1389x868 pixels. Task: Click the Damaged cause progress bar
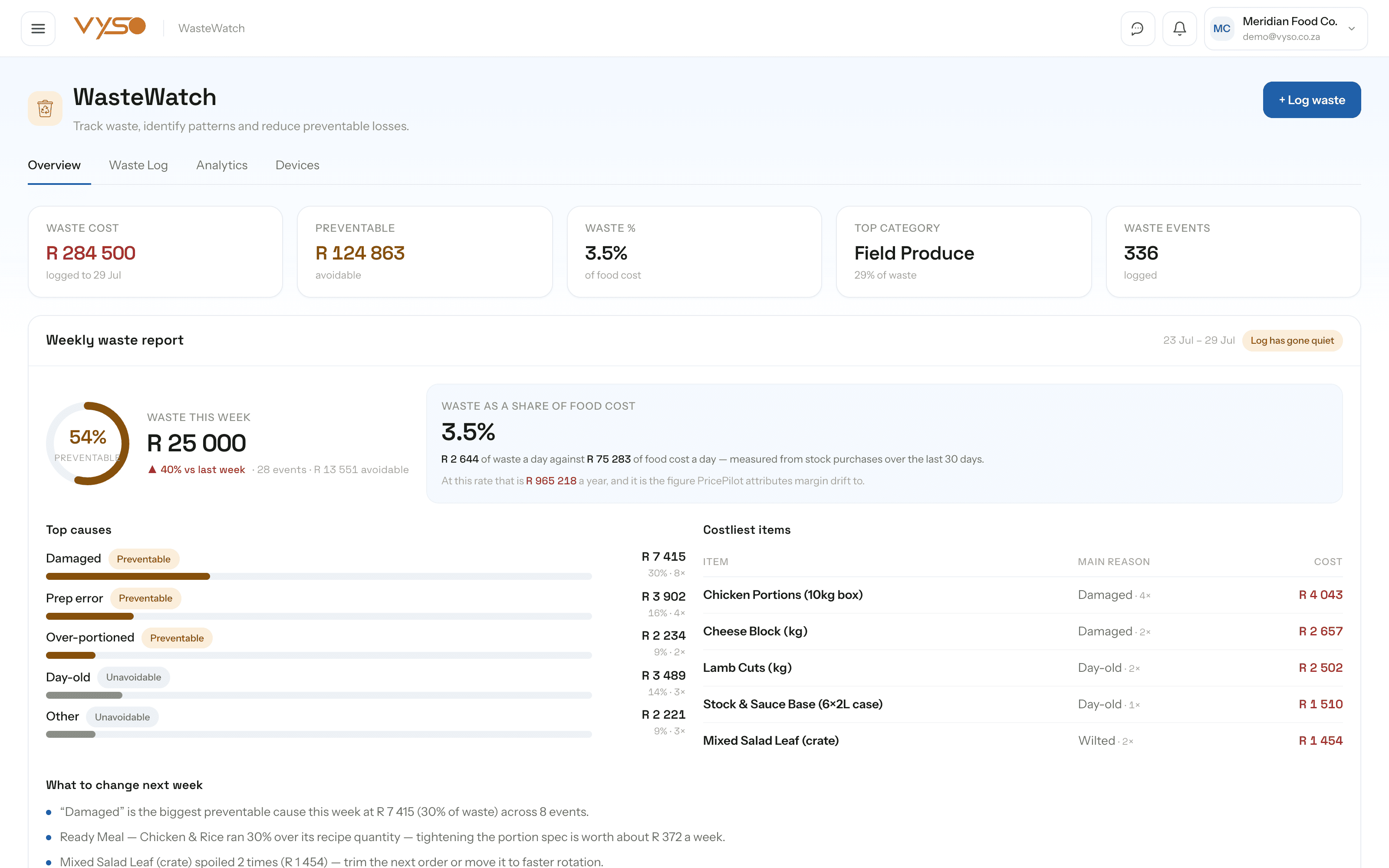tap(319, 576)
